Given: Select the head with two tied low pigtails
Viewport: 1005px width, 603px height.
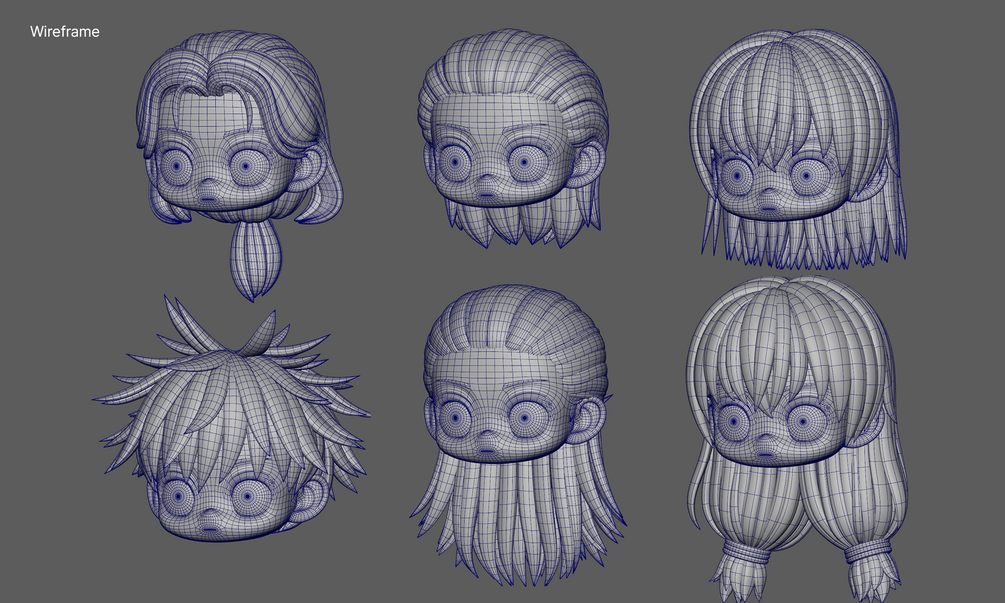Looking at the screenshot, I should (x=797, y=439).
